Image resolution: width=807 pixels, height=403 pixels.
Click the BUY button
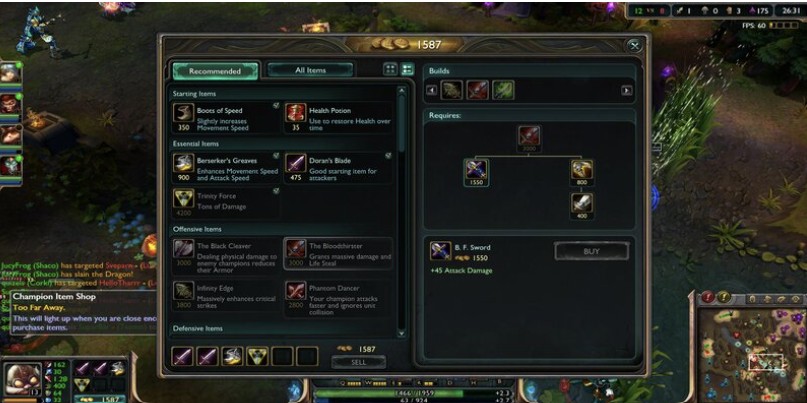pos(591,252)
